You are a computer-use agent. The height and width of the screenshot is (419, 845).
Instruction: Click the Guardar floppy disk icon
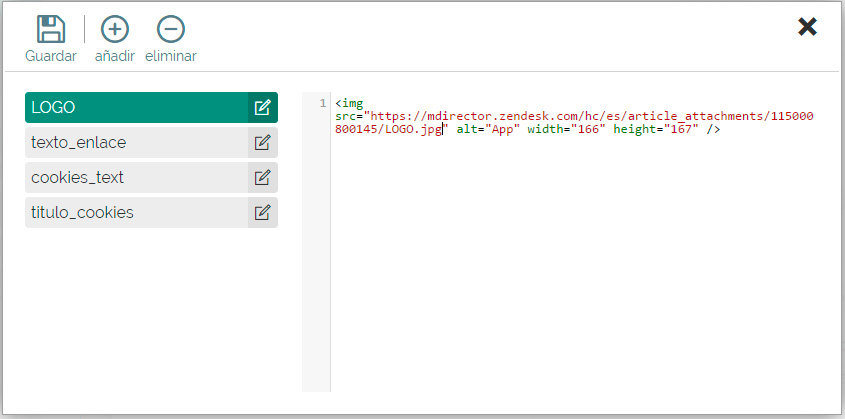tap(50, 29)
